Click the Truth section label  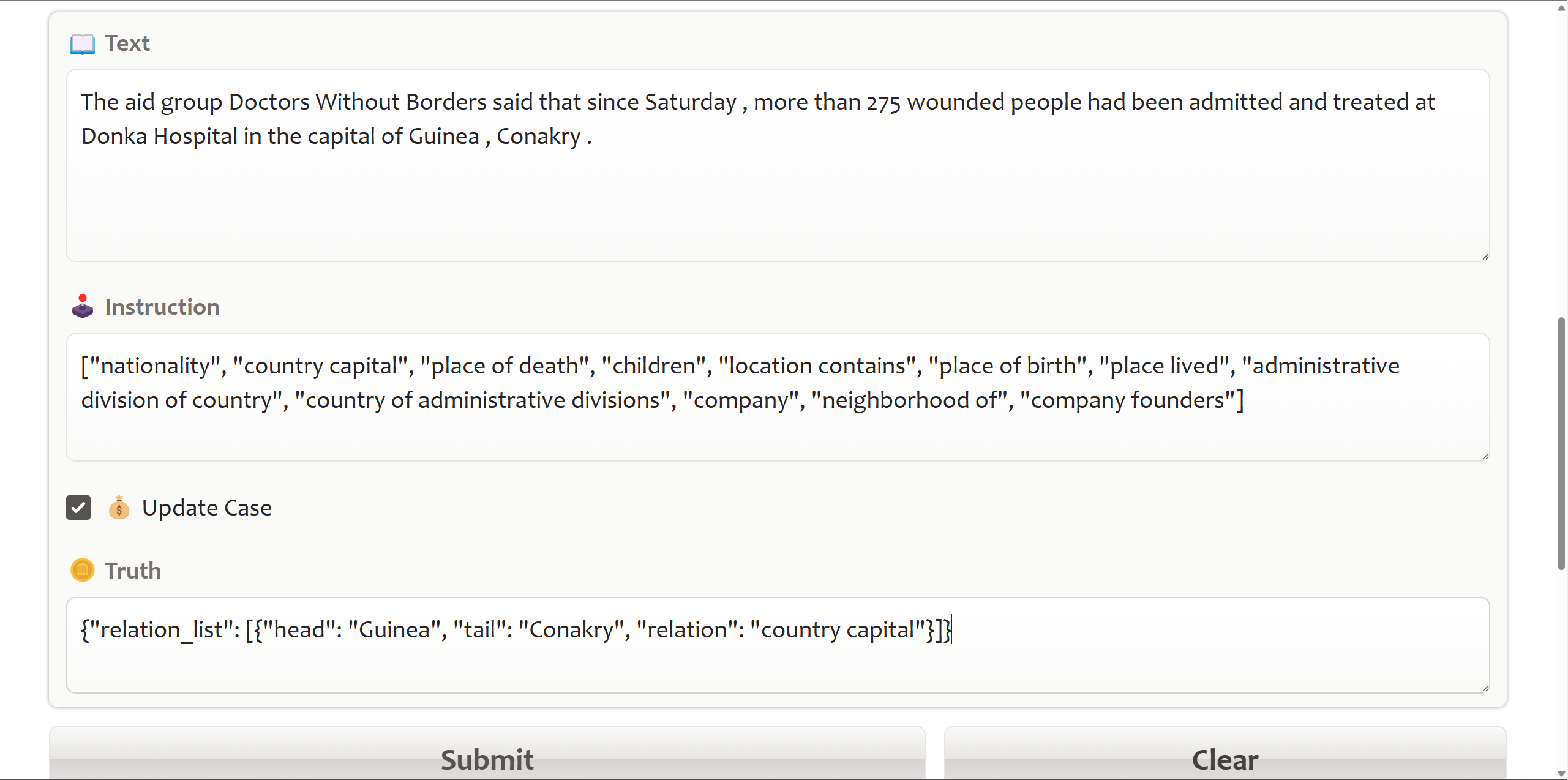133,571
